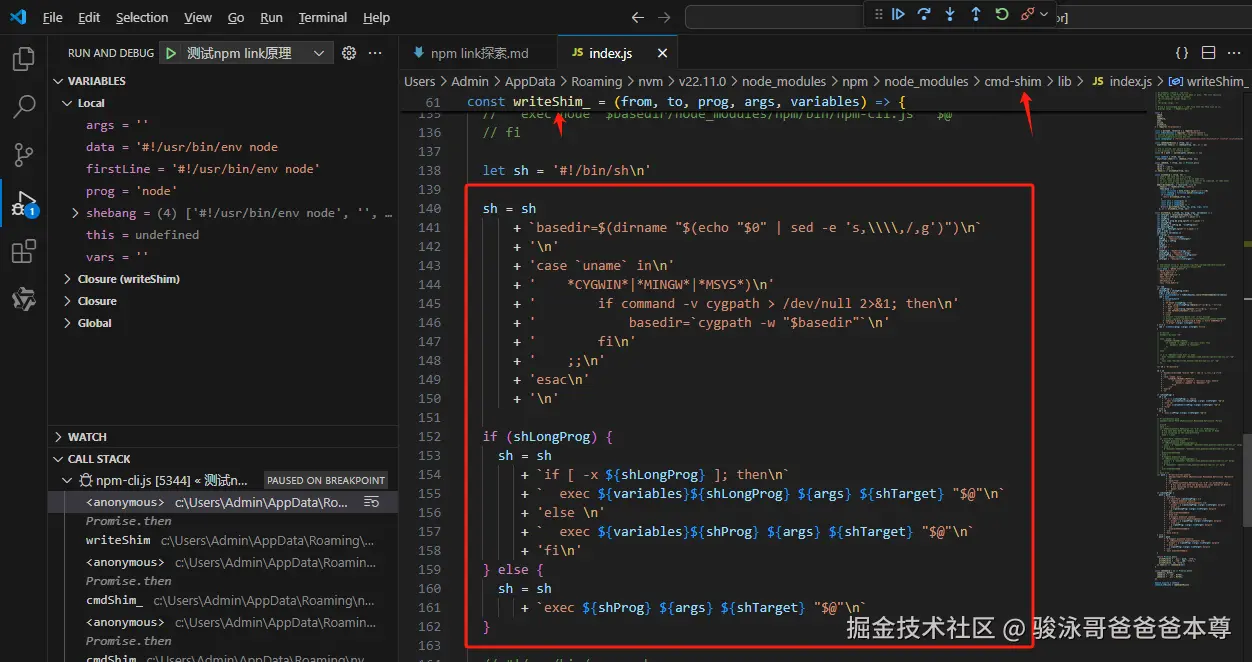Step over with the debug toolbar
This screenshot has height=662, width=1252.
924,14
